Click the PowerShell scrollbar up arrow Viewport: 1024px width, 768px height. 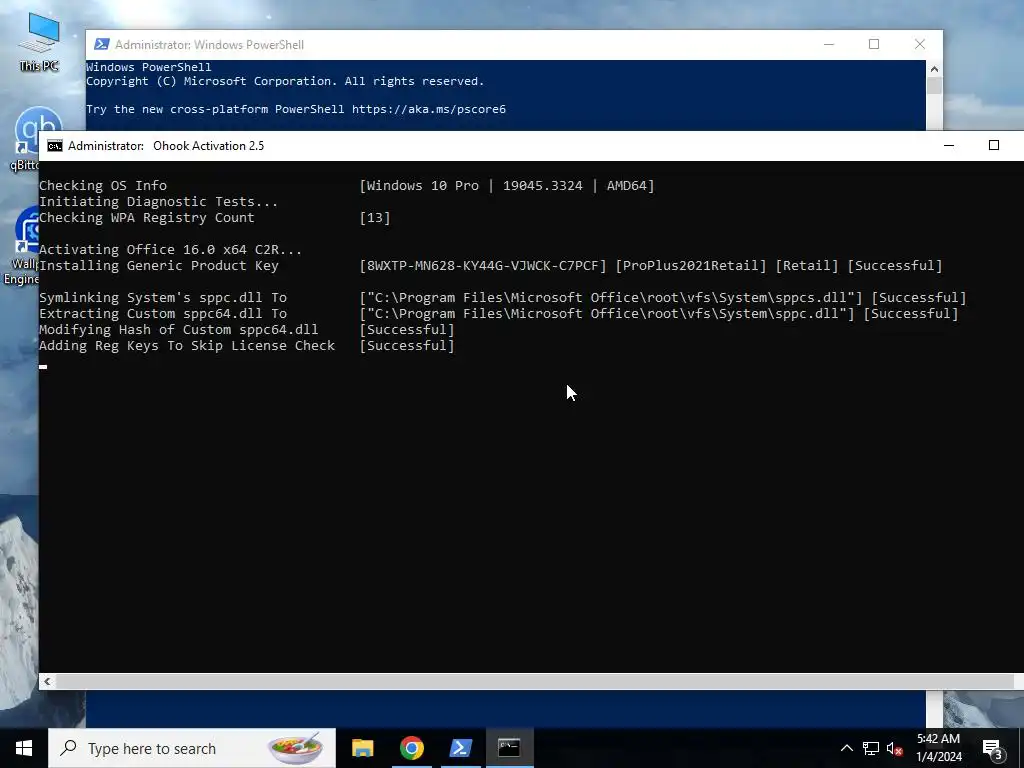coord(934,69)
